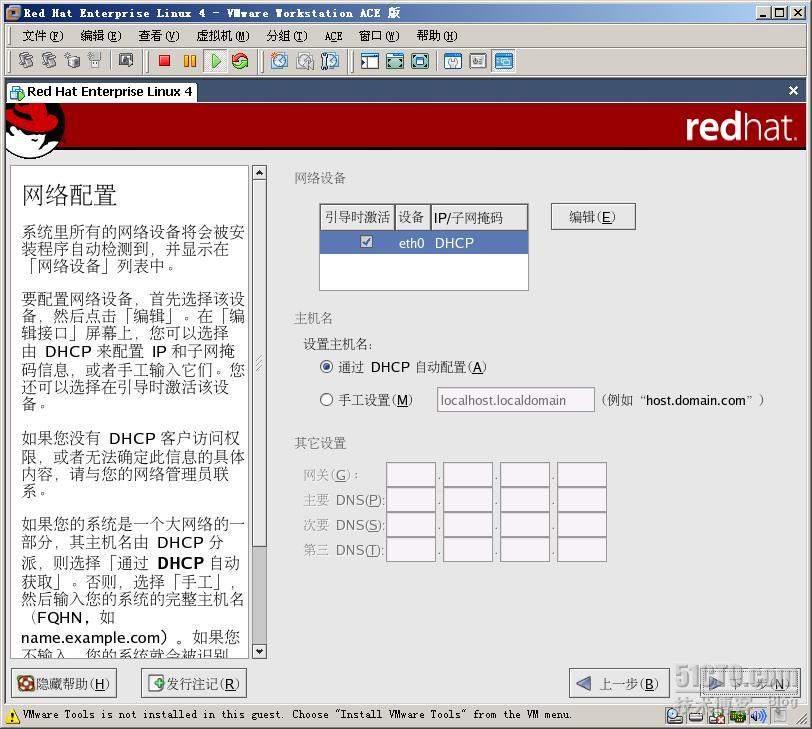Click the connect device plug toolbar icon
Screen dimensions: 812x729
click(x=94, y=61)
